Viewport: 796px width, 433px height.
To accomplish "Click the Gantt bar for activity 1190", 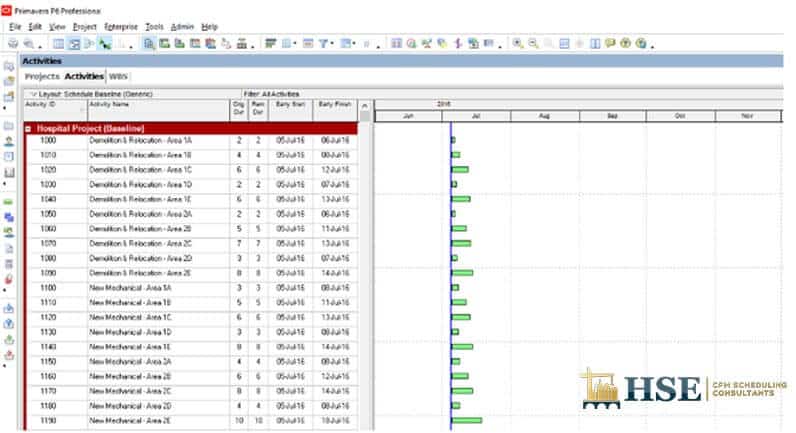I will tap(466, 421).
